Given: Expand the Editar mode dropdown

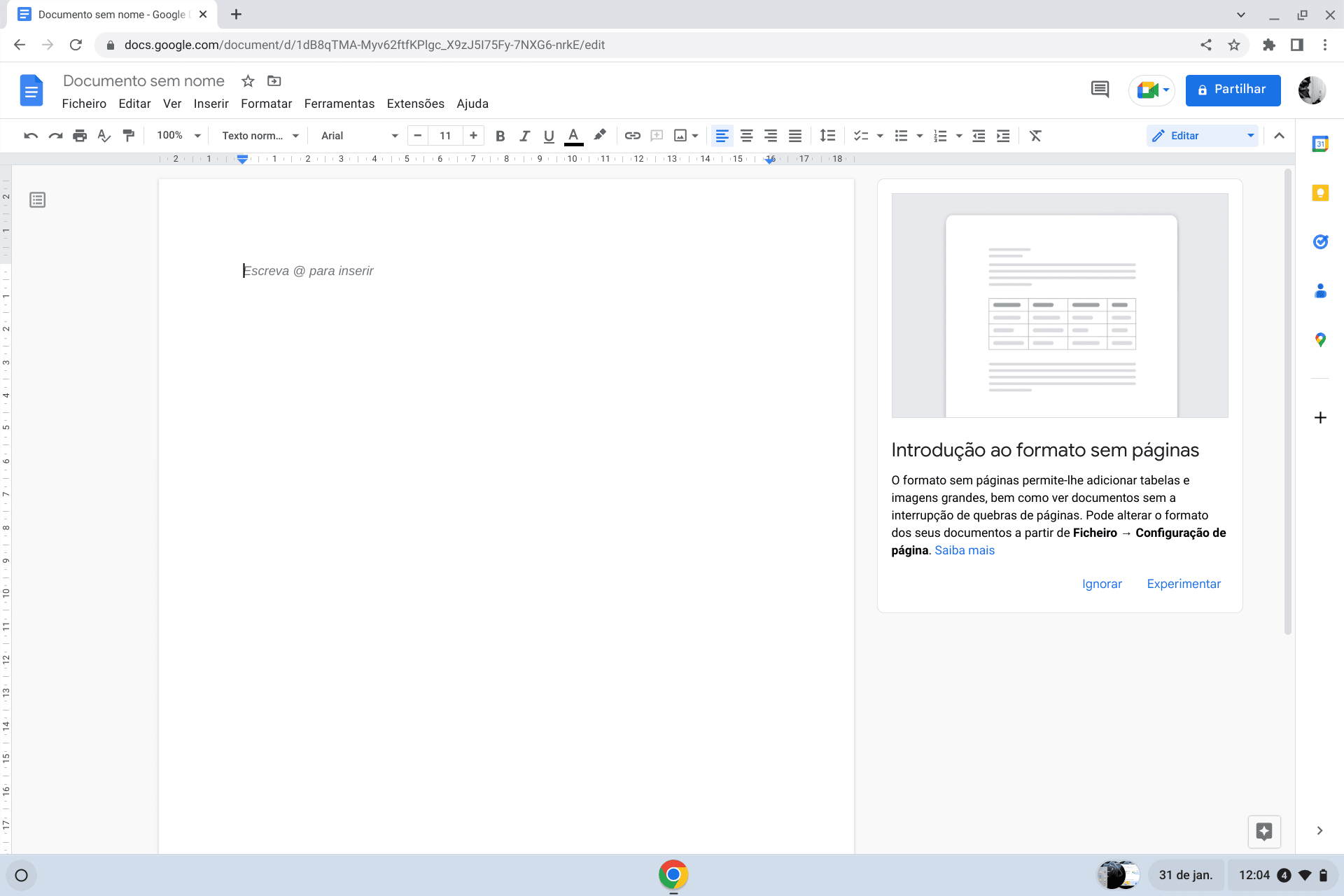Looking at the screenshot, I should [x=1250, y=136].
